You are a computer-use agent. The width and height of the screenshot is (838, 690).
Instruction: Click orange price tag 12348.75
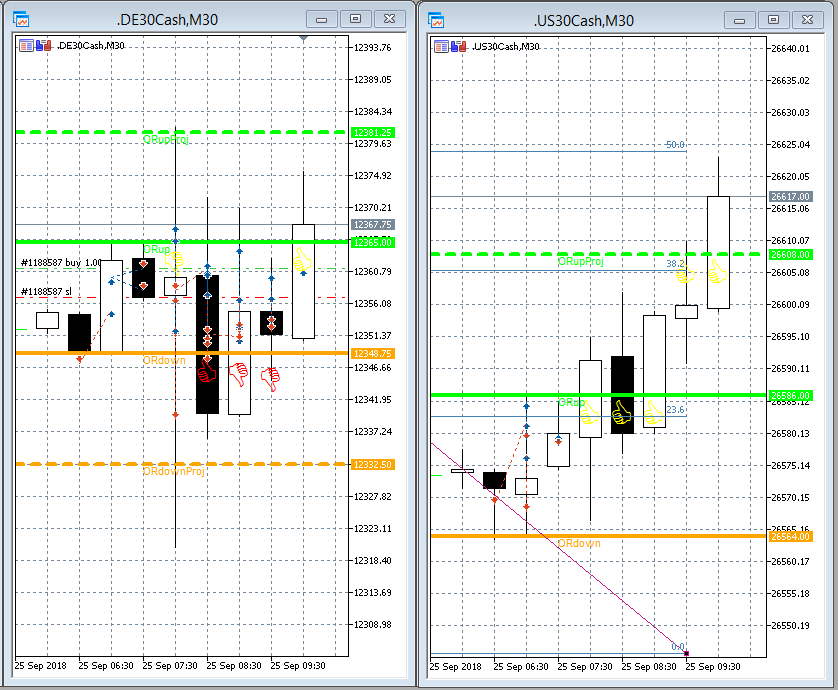[x=373, y=354]
